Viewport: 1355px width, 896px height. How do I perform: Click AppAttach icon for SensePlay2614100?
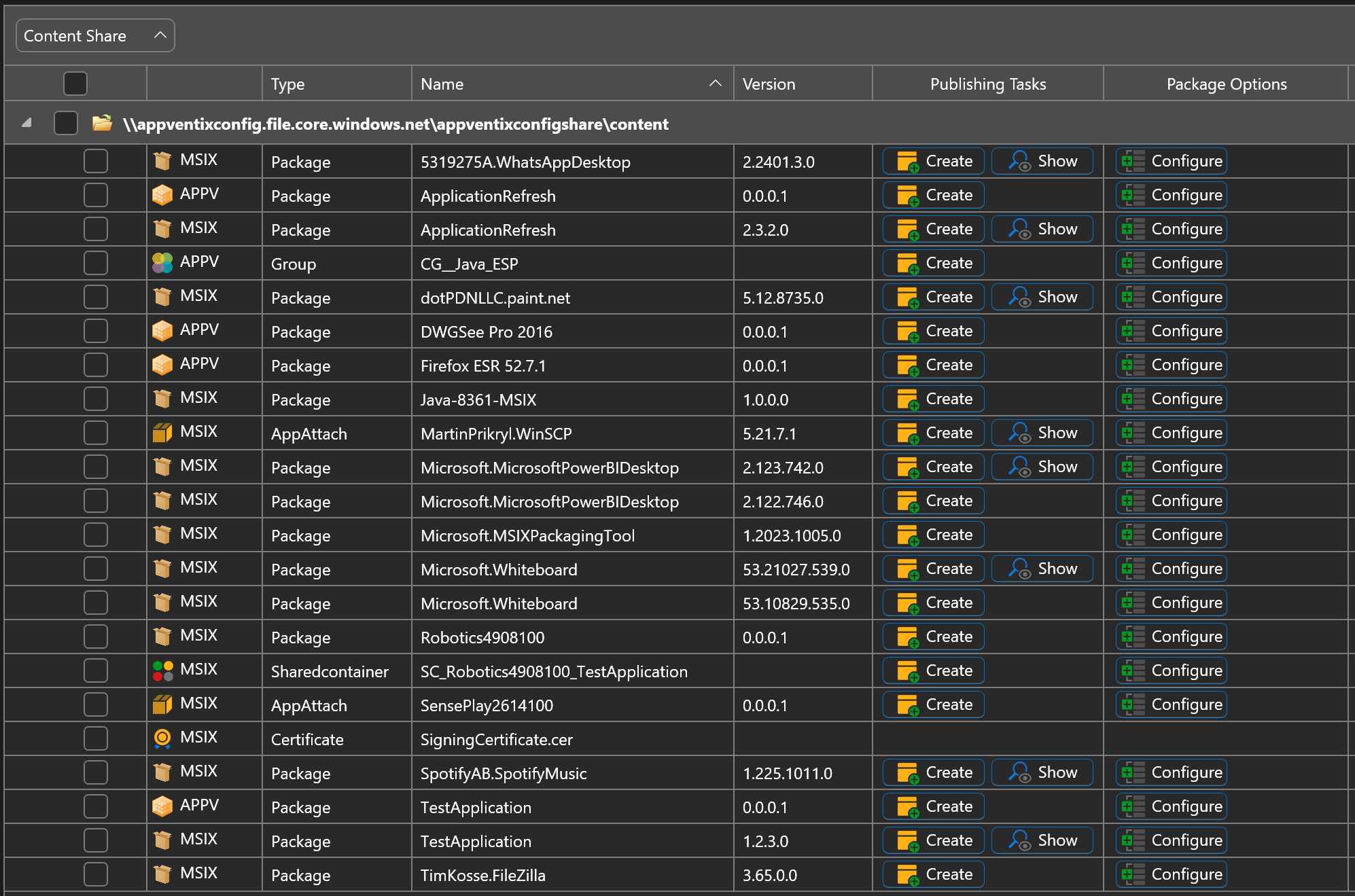[x=162, y=704]
